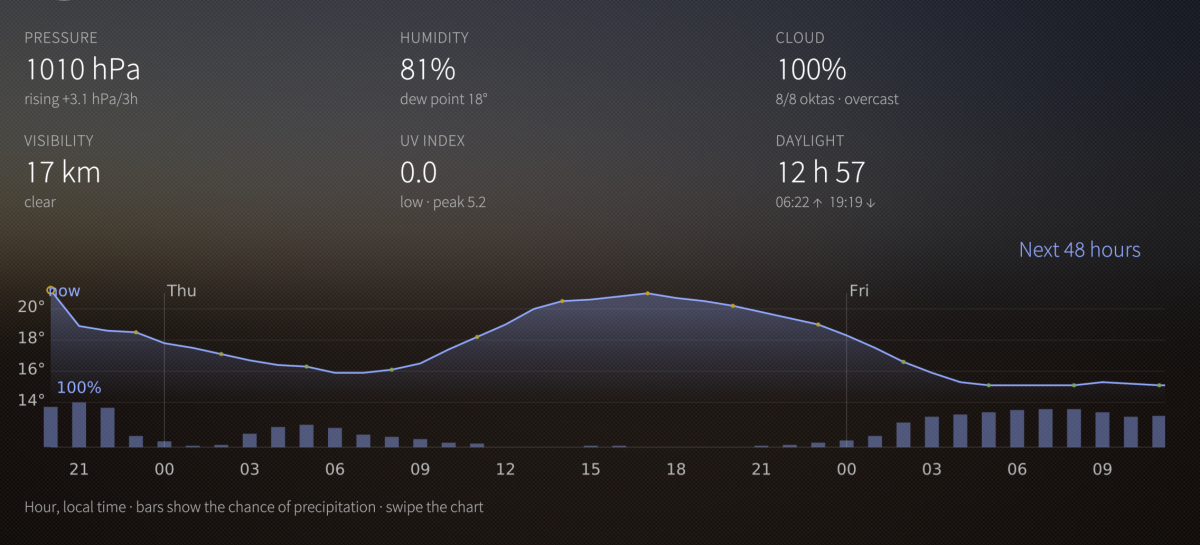This screenshot has width=1200, height=545.
Task: Open the Next 48 hours link
Action: tap(1079, 250)
